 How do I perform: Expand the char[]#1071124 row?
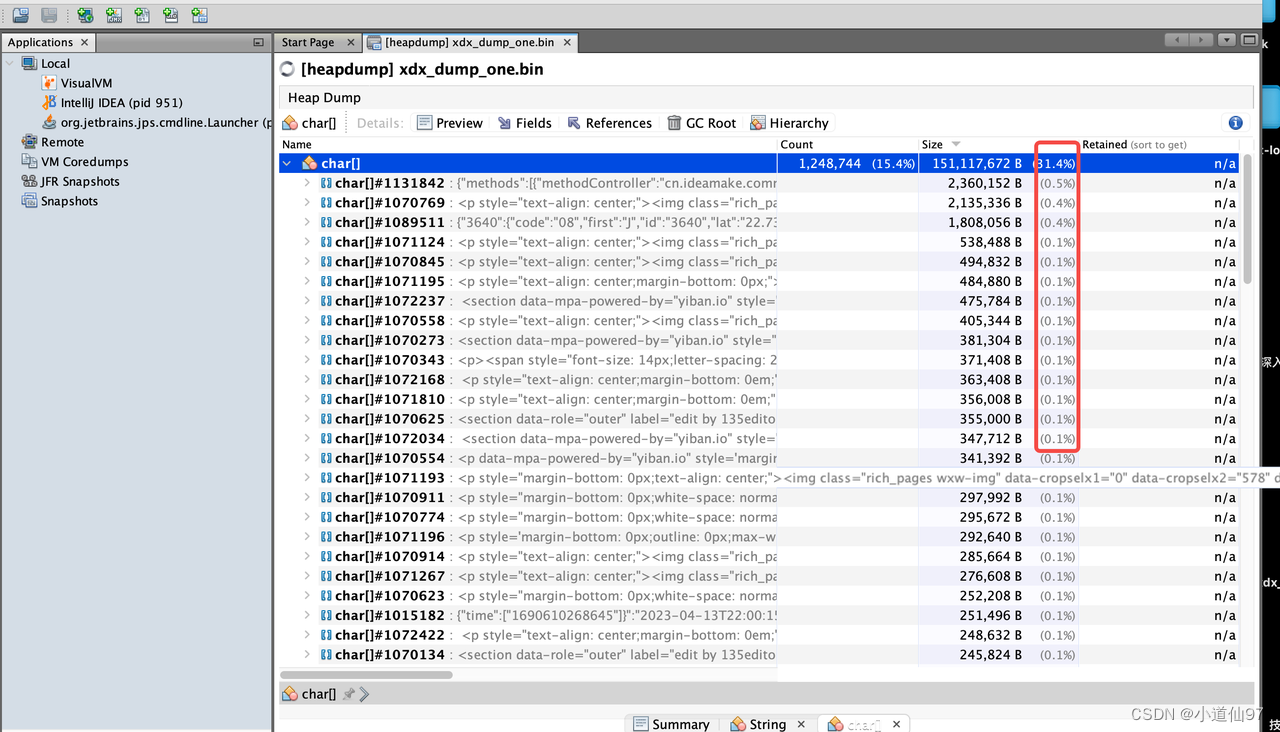[307, 242]
